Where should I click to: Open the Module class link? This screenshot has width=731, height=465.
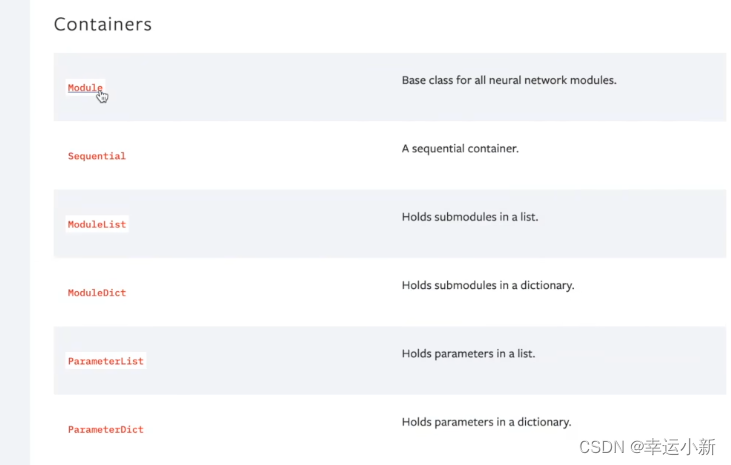[84, 88]
